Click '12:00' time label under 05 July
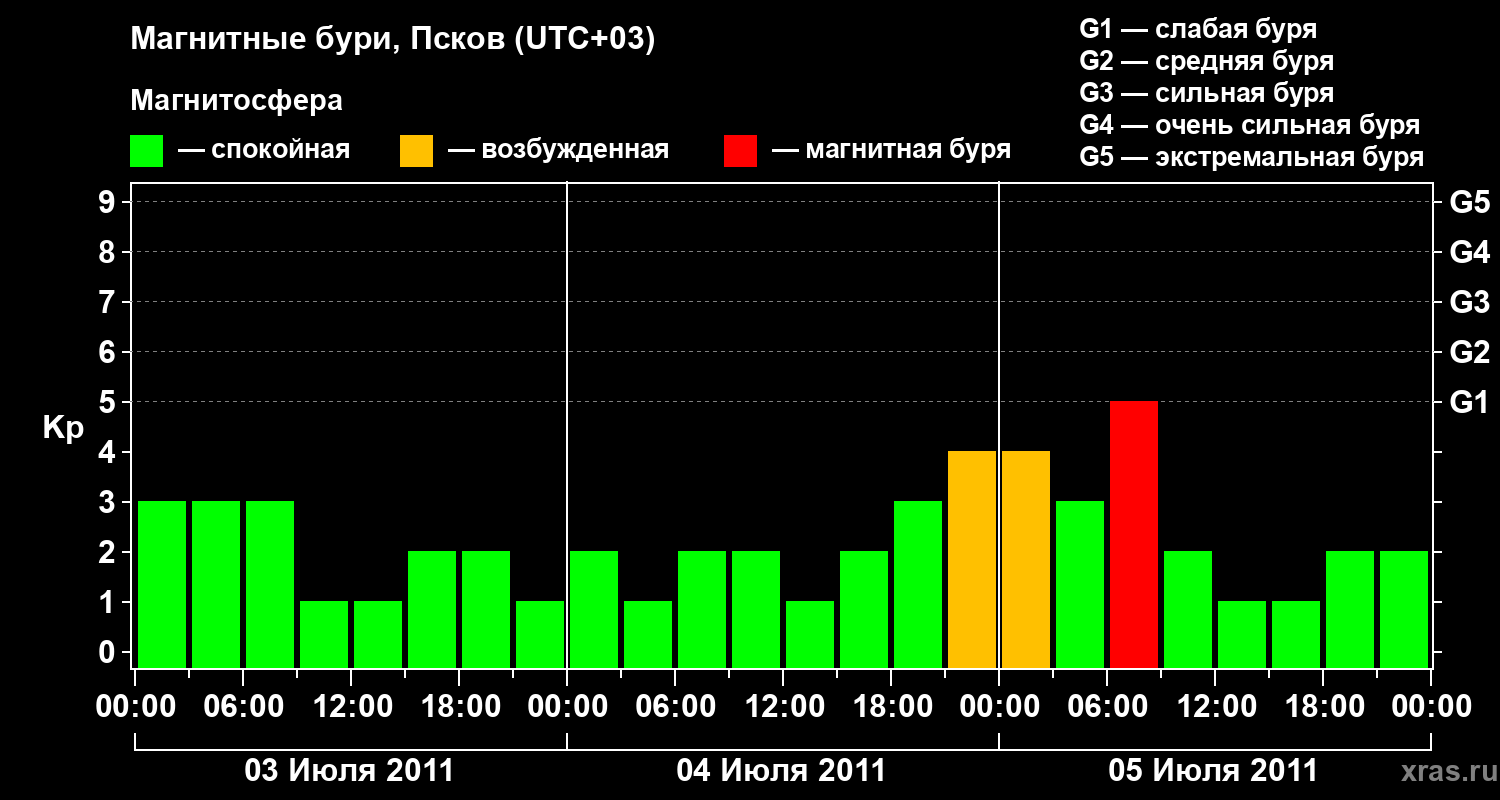The image size is (1500, 800). (1215, 707)
